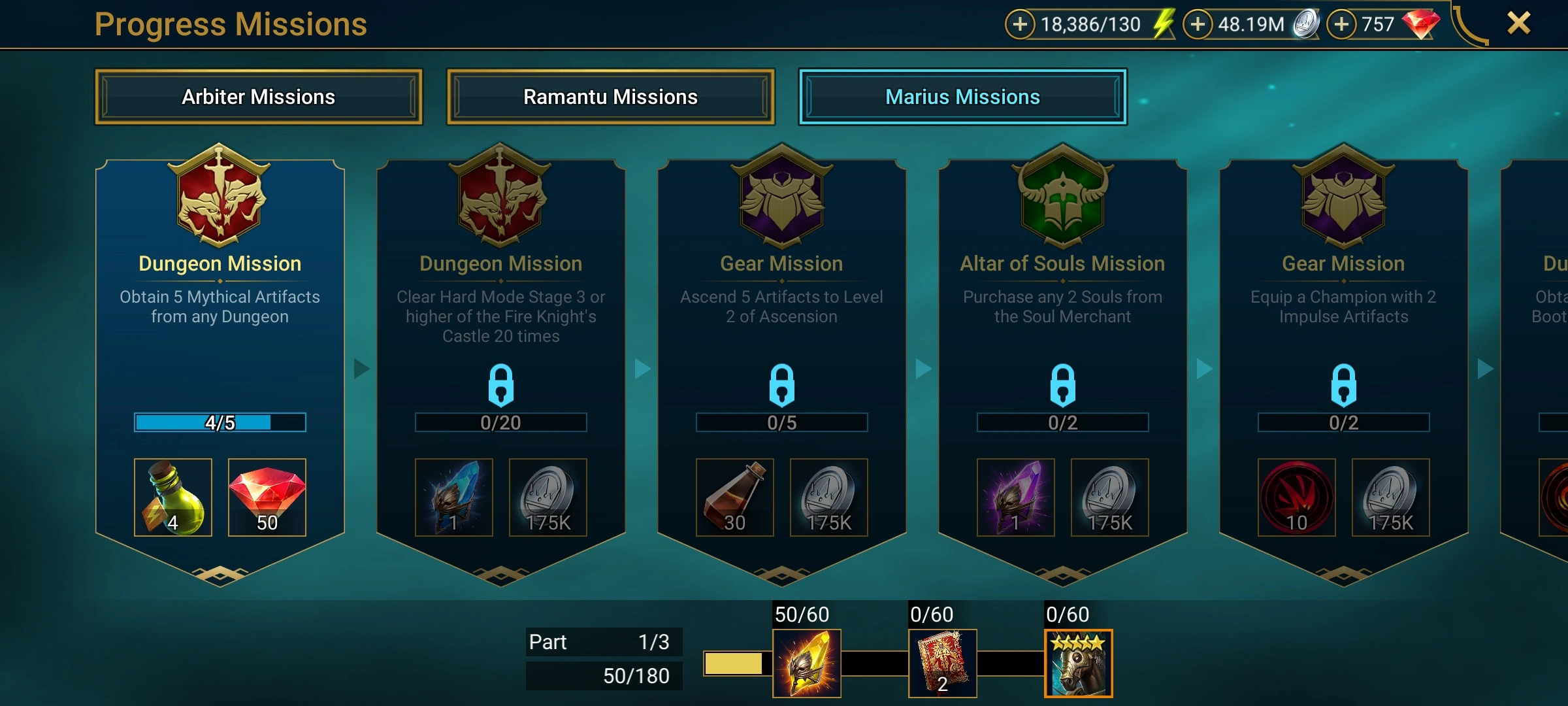Click the gems plus button
This screenshot has height=706, width=1568.
1341,25
